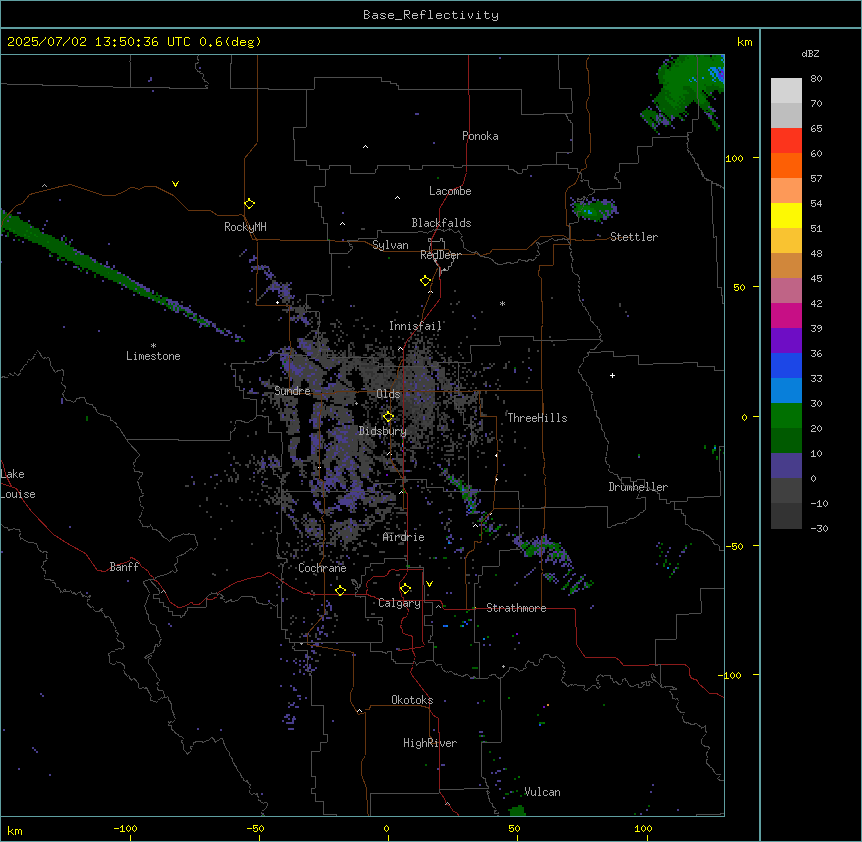Click the -50 tick label on the x-axis
This screenshot has width=862, height=842.
pyautogui.click(x=255, y=828)
